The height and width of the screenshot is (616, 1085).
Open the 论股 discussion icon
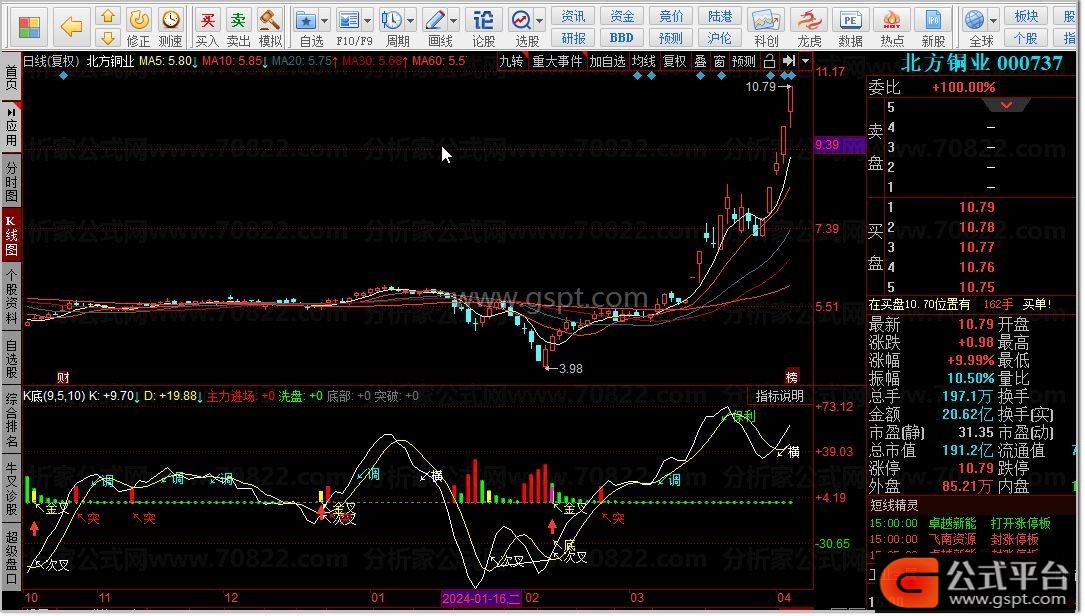pos(483,19)
